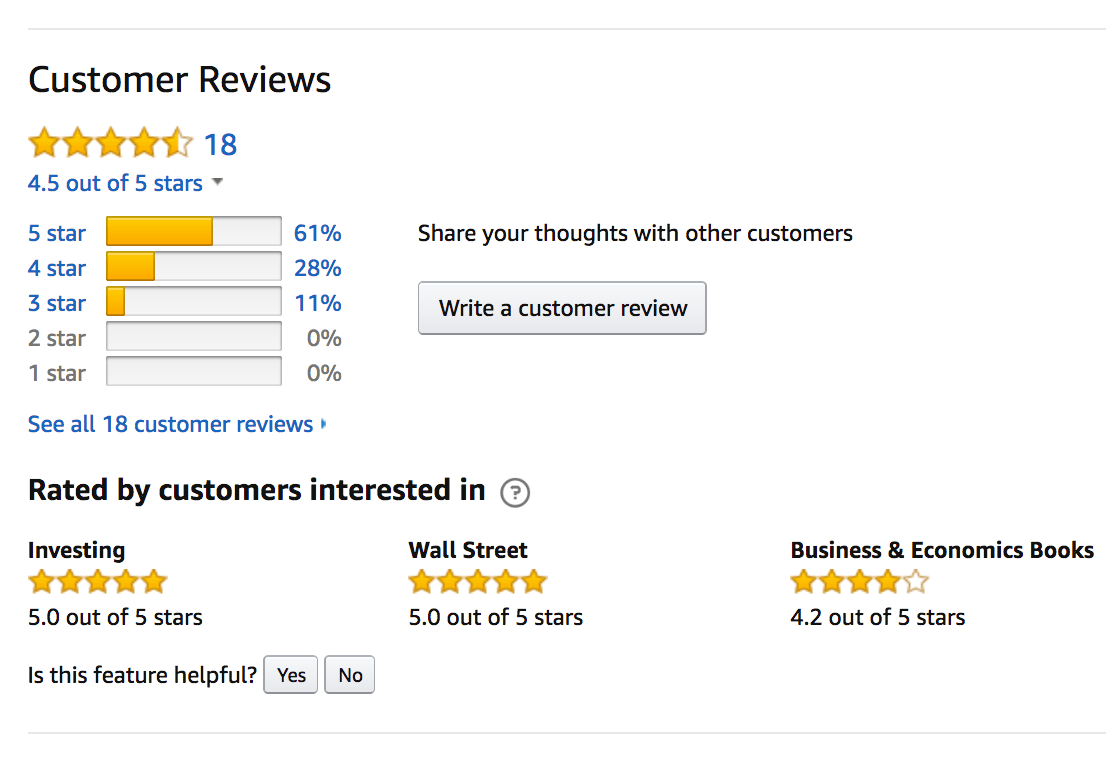Click the arrow after See all 18 customer reviews
Image resolution: width=1106 pixels, height=762 pixels.
(323, 425)
